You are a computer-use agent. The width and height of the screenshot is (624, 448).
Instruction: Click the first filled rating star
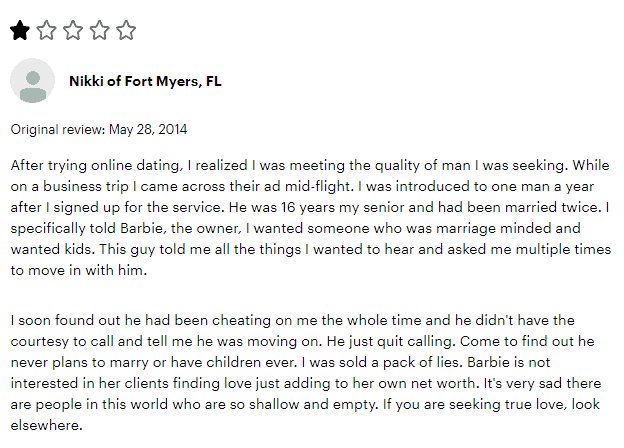coord(20,30)
